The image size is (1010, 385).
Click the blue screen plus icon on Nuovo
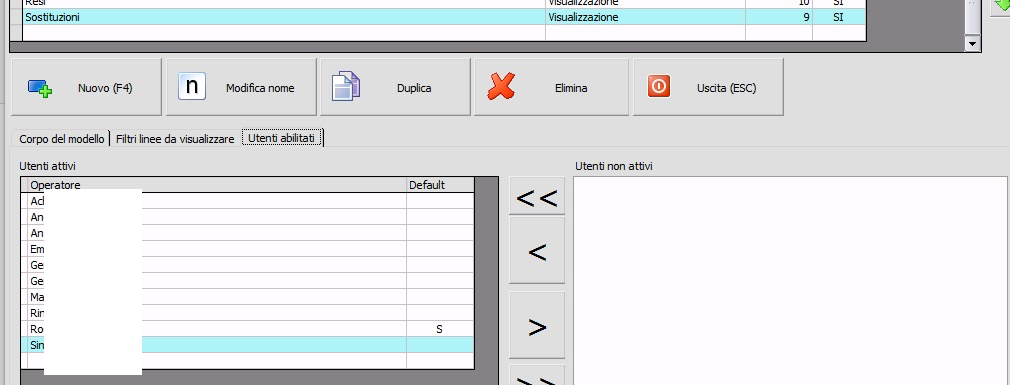pos(40,88)
